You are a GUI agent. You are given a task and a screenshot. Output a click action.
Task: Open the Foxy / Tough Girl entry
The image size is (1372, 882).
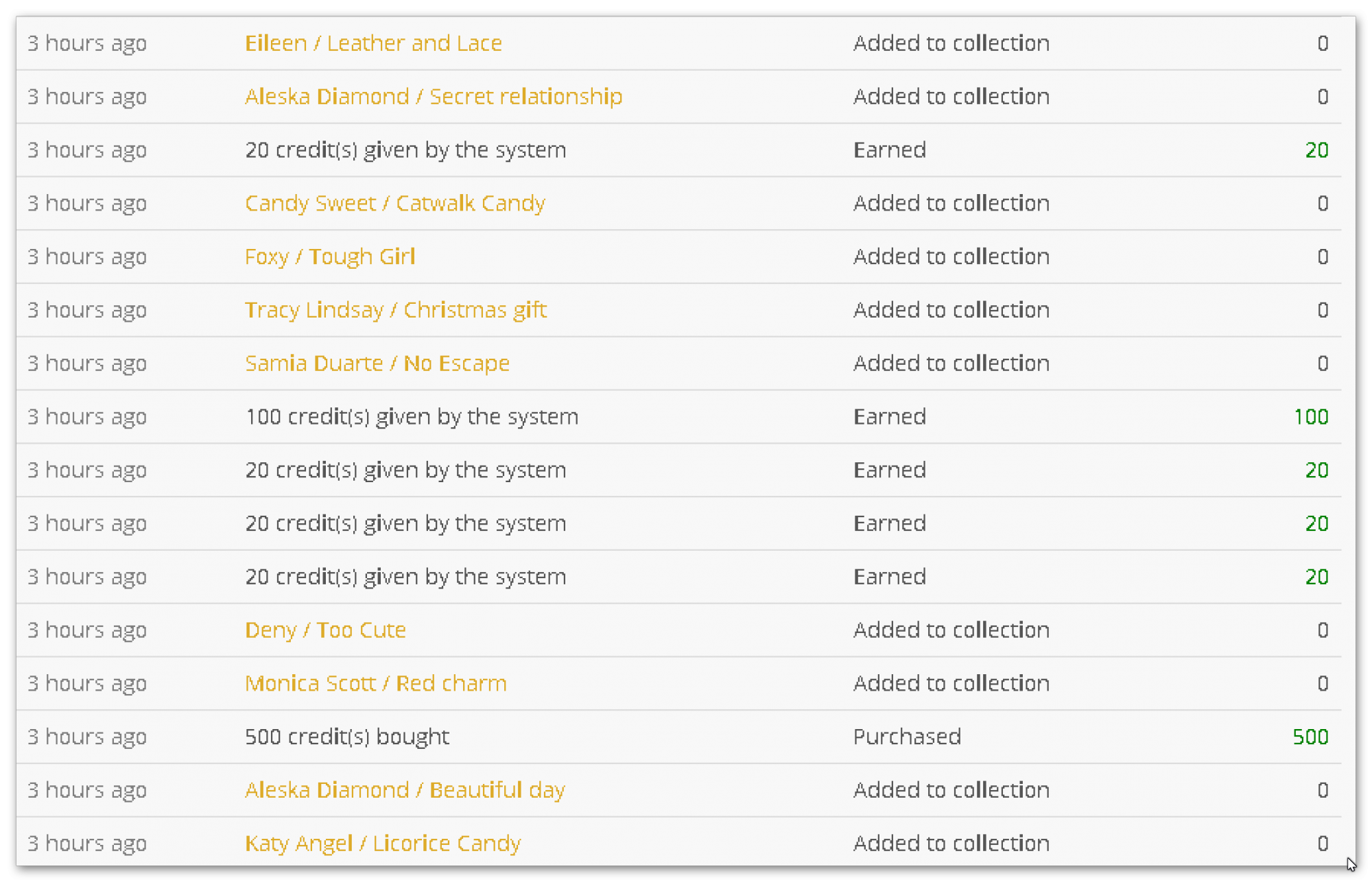coord(330,257)
